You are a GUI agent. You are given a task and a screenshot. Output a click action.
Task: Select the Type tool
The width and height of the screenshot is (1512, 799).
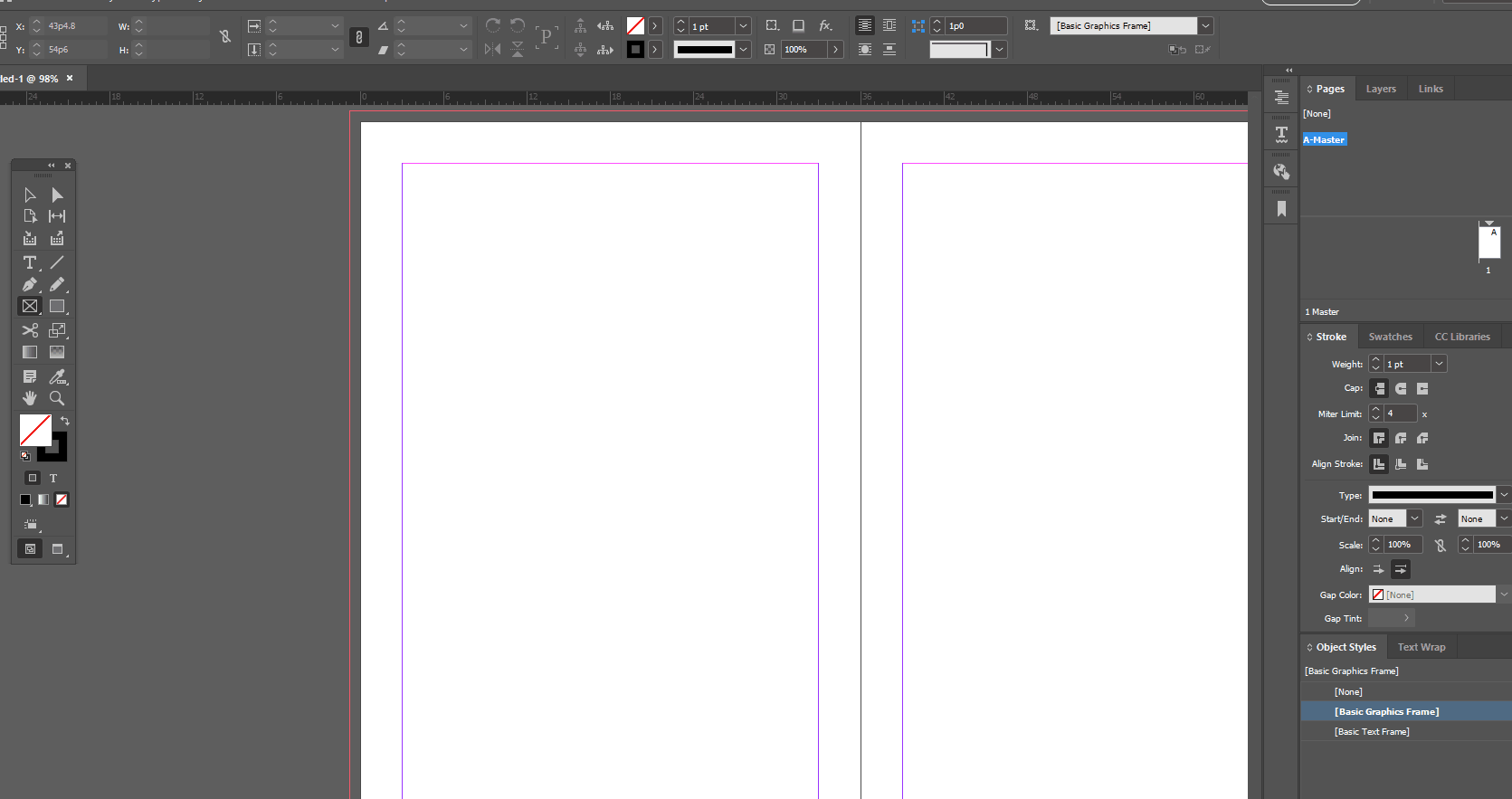click(x=30, y=262)
